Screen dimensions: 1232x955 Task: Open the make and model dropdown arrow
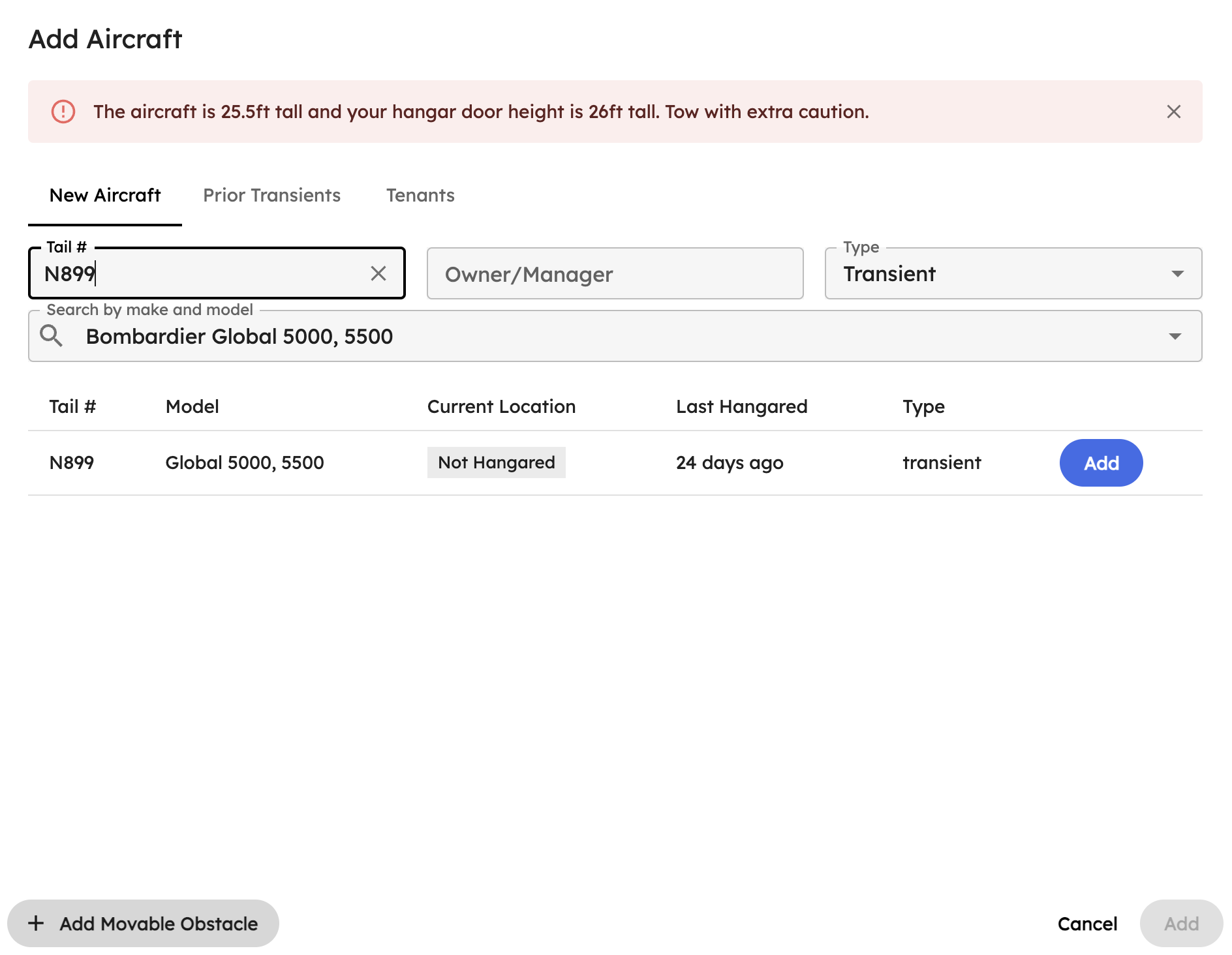tap(1175, 336)
